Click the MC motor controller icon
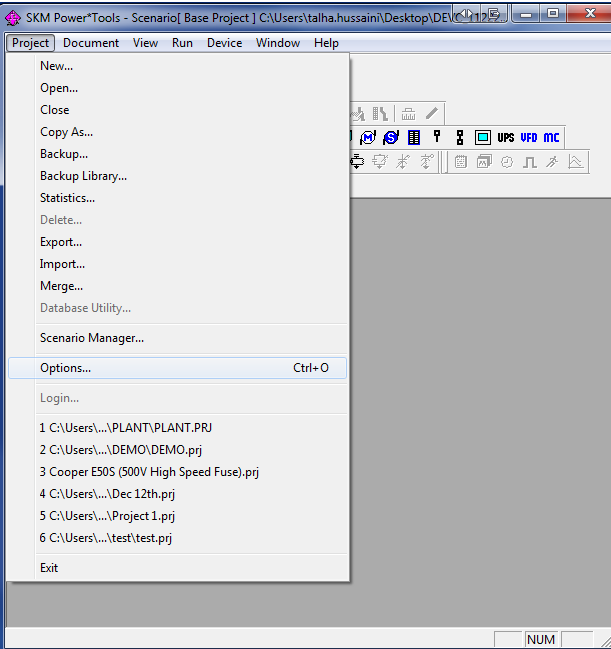Viewport: 611px width, 649px height. pos(552,137)
